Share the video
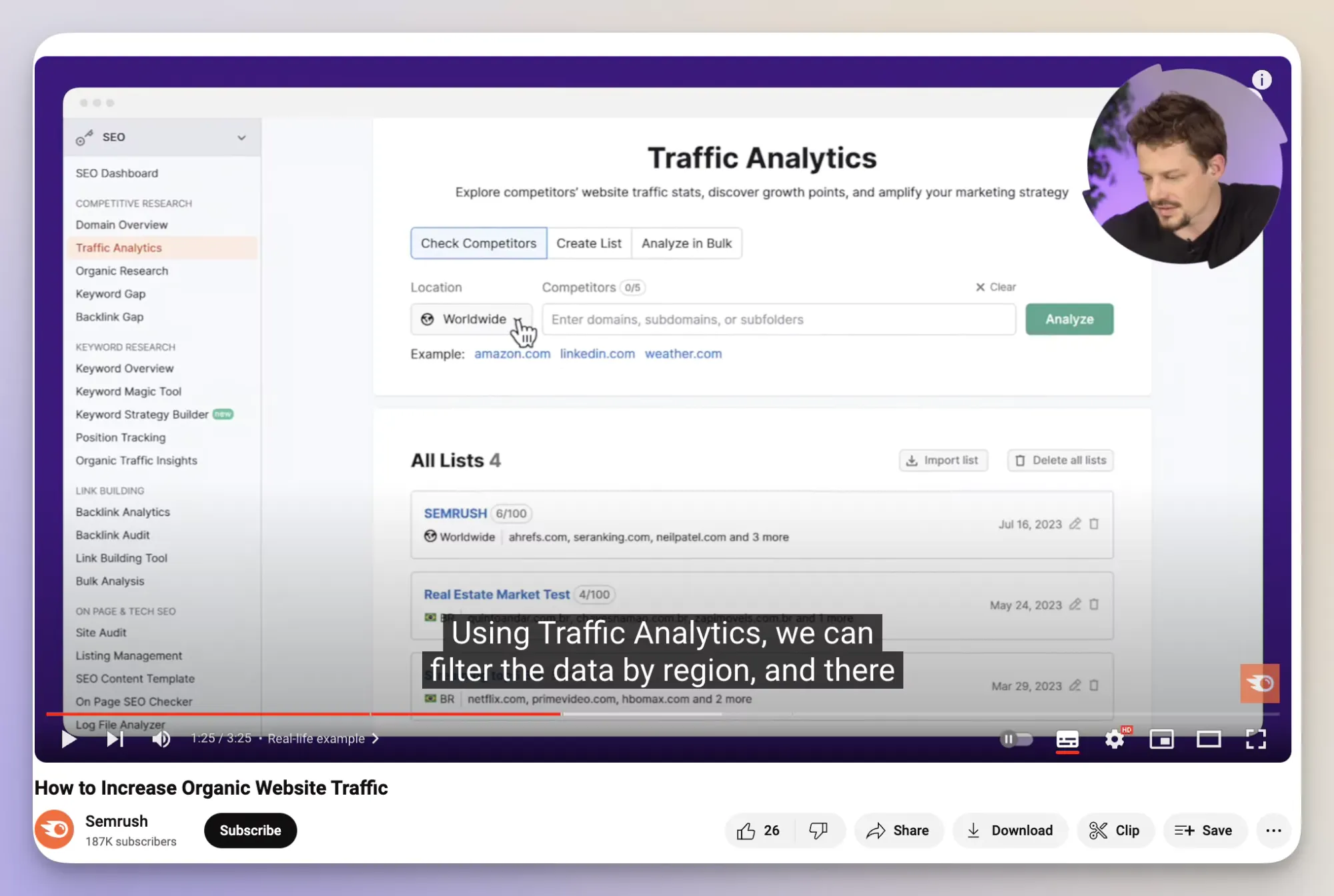The width and height of the screenshot is (1334, 896). pyautogui.click(x=898, y=831)
